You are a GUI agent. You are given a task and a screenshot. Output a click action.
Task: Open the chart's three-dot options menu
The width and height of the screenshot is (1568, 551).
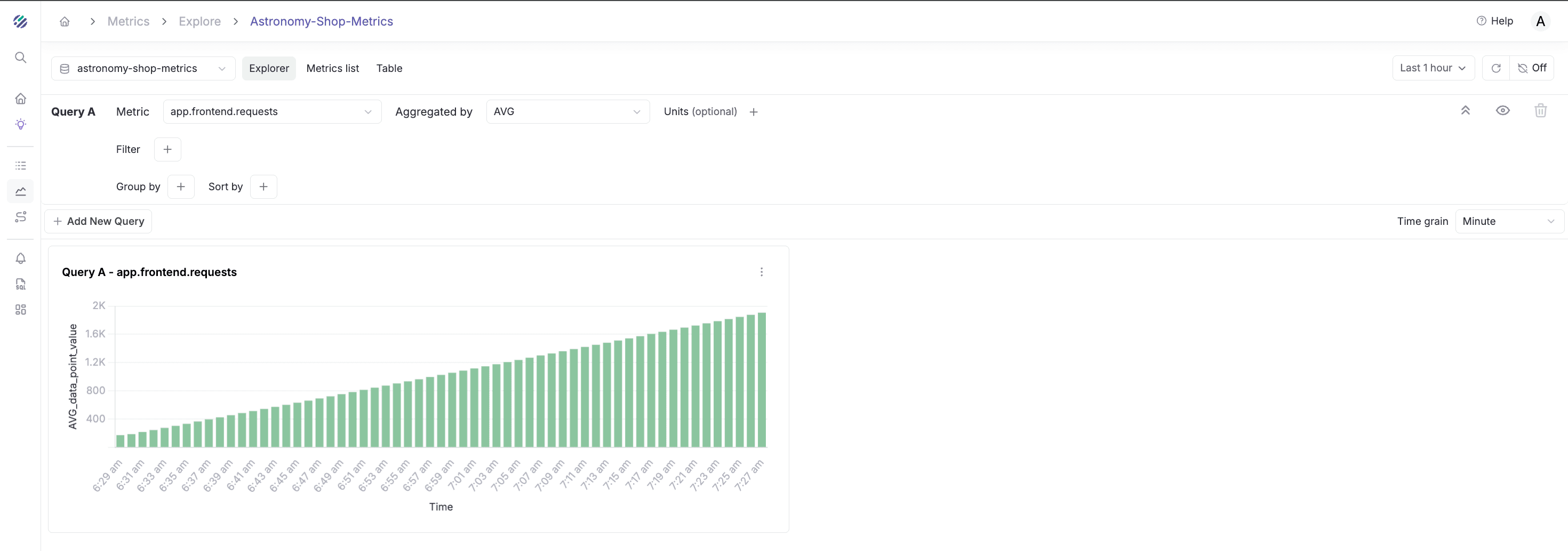click(761, 272)
